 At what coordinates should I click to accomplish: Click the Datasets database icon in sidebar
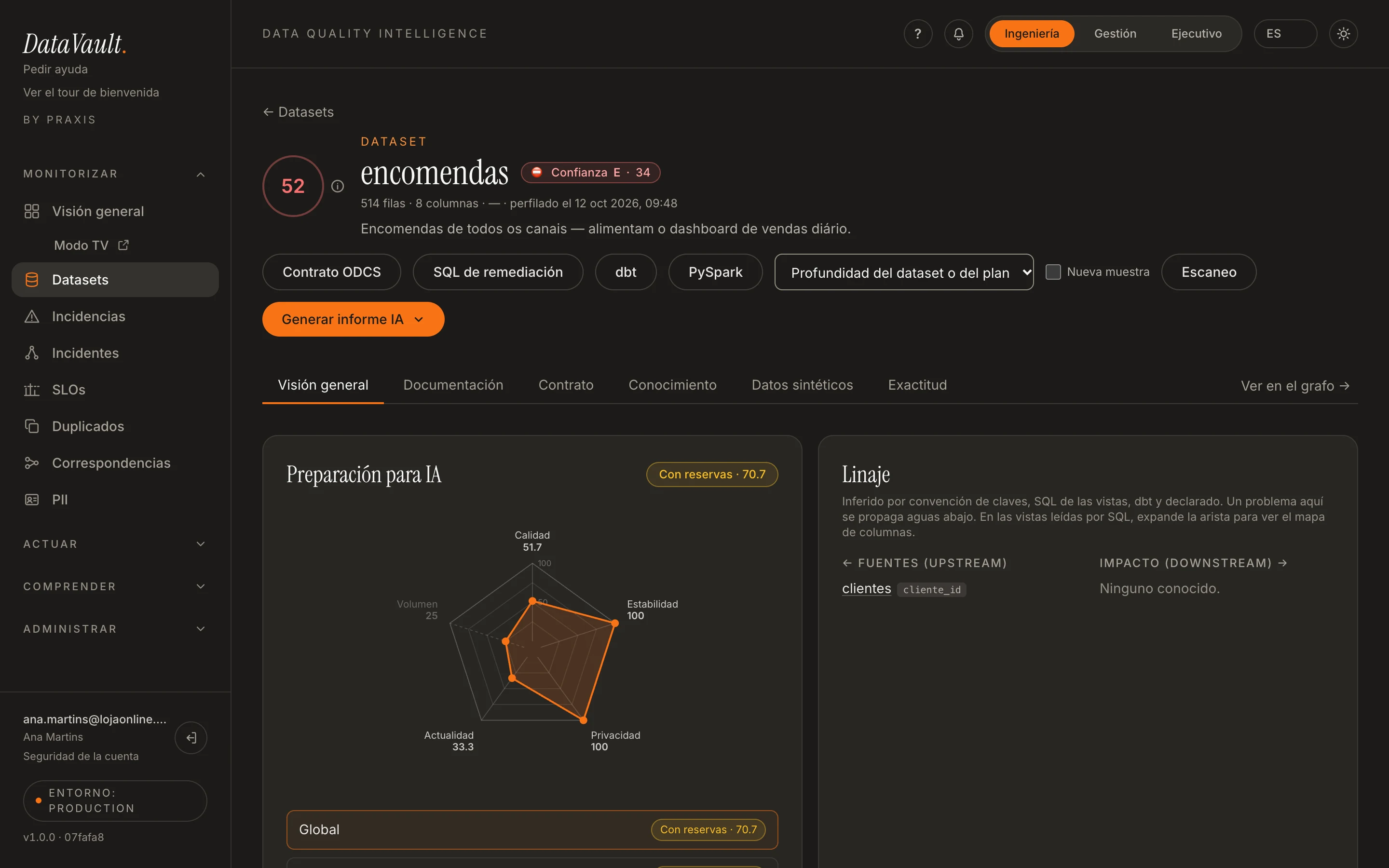click(x=31, y=280)
